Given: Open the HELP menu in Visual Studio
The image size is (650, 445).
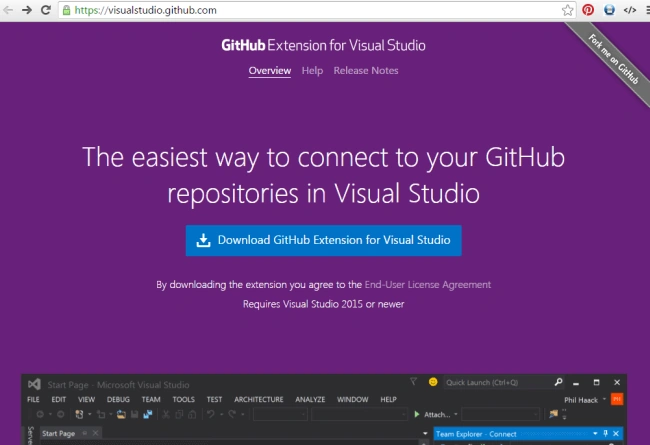Looking at the screenshot, I should tap(388, 399).
